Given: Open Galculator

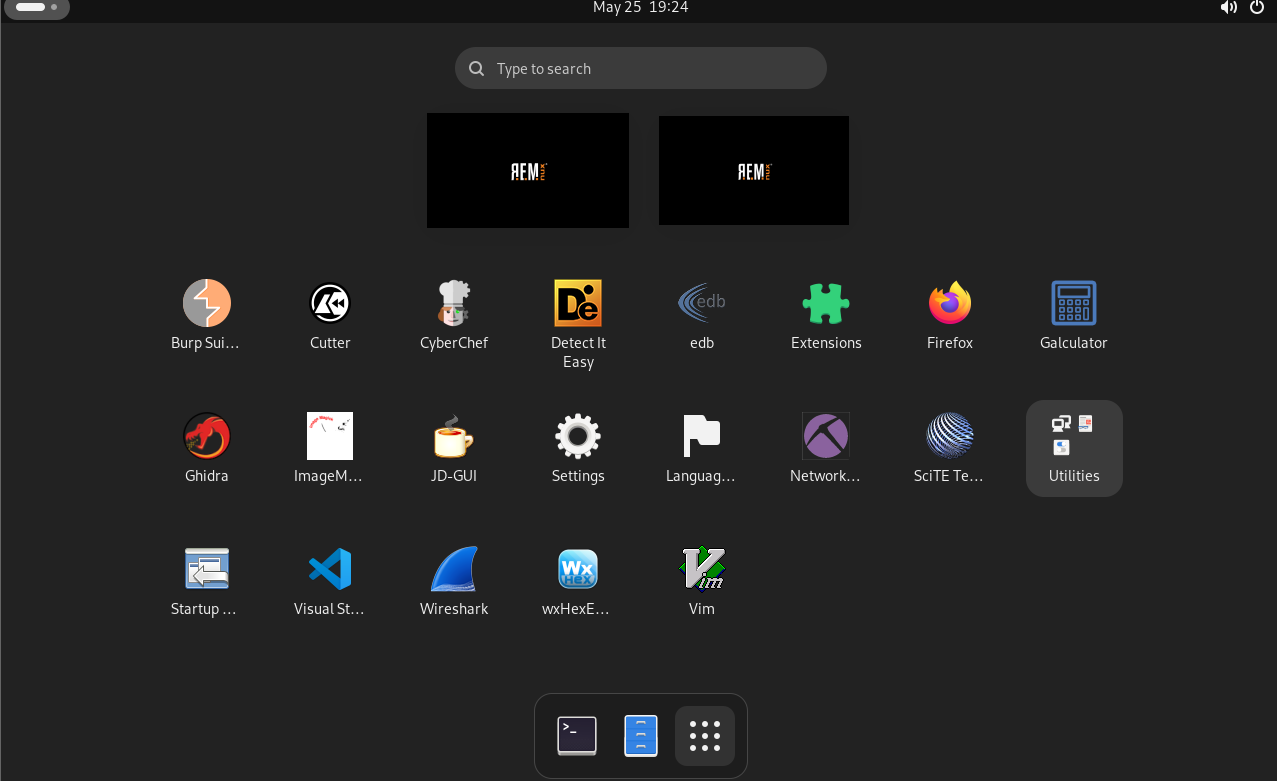Looking at the screenshot, I should [x=1074, y=316].
